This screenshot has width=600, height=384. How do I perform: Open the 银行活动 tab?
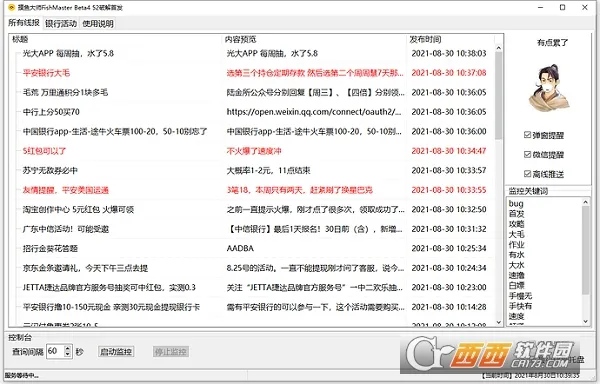coord(61,24)
